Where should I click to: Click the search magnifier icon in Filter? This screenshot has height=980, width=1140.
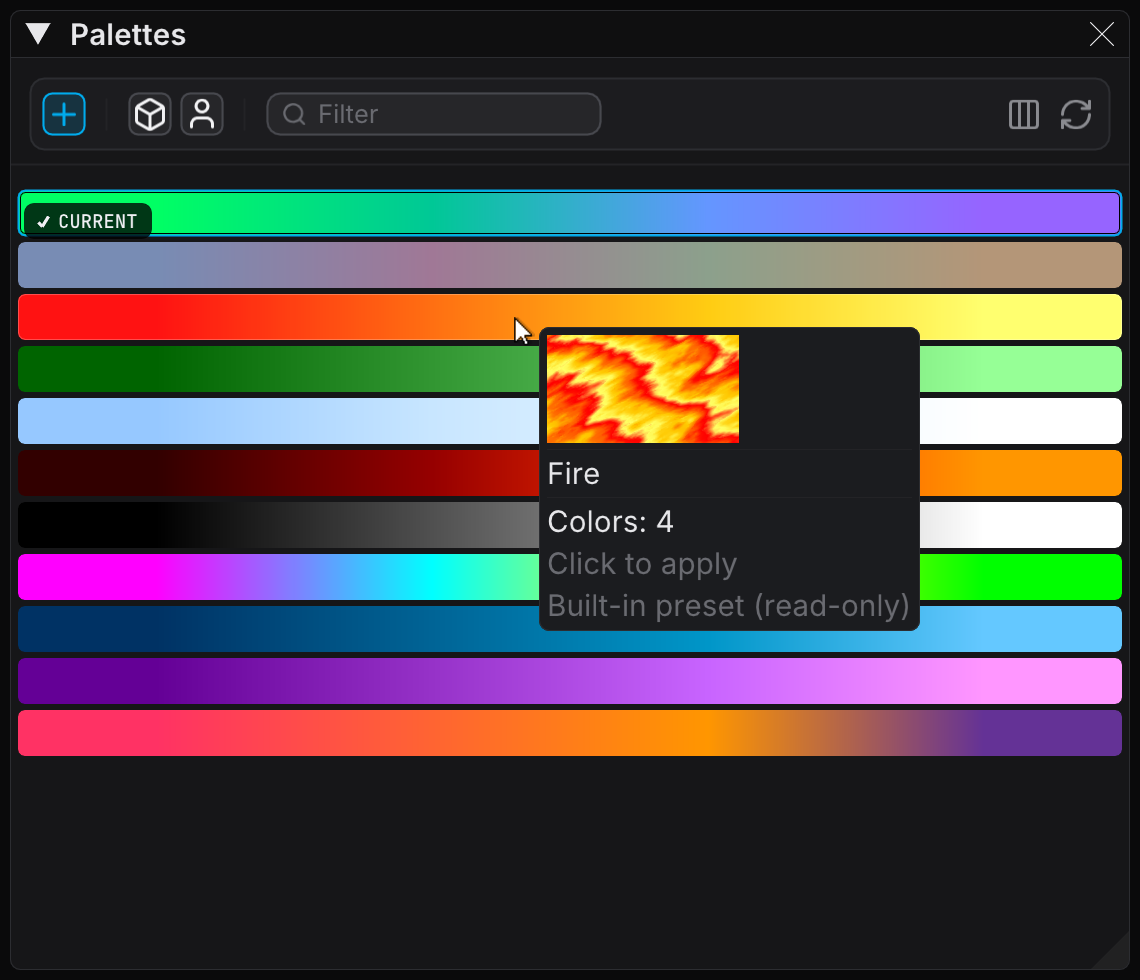click(294, 114)
